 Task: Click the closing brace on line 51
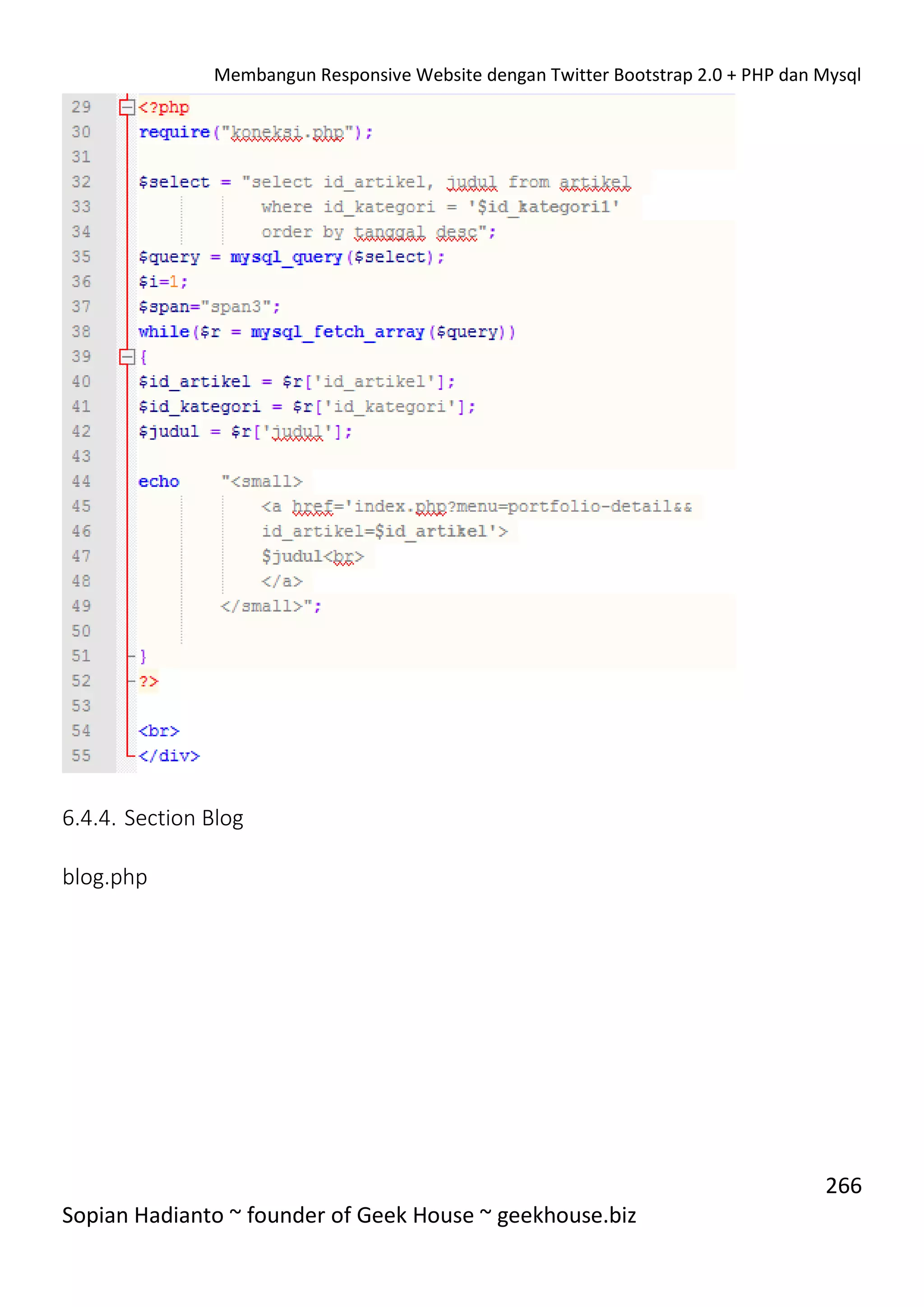coord(143,656)
